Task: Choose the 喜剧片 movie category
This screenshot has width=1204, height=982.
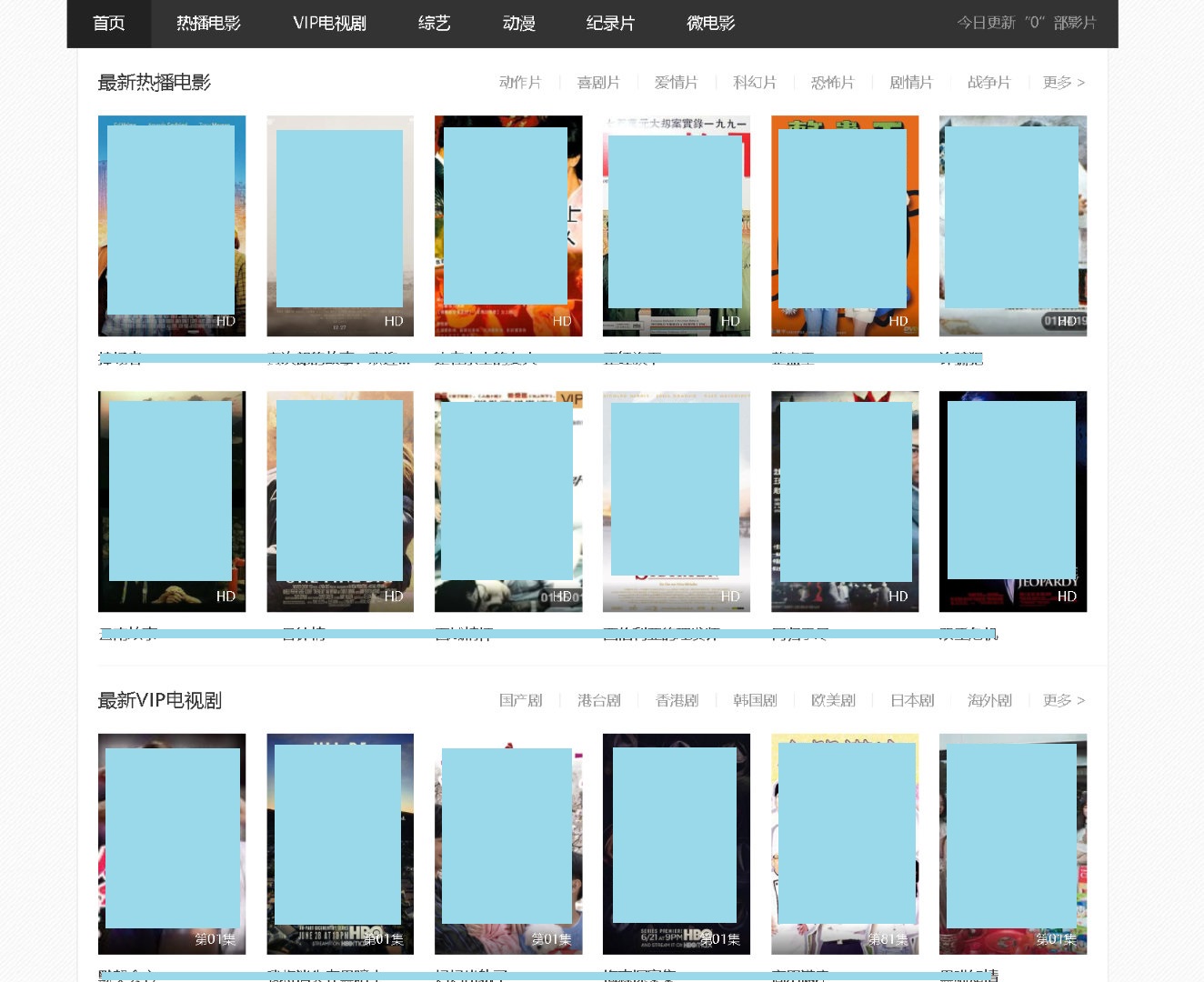Action: pyautogui.click(x=598, y=83)
